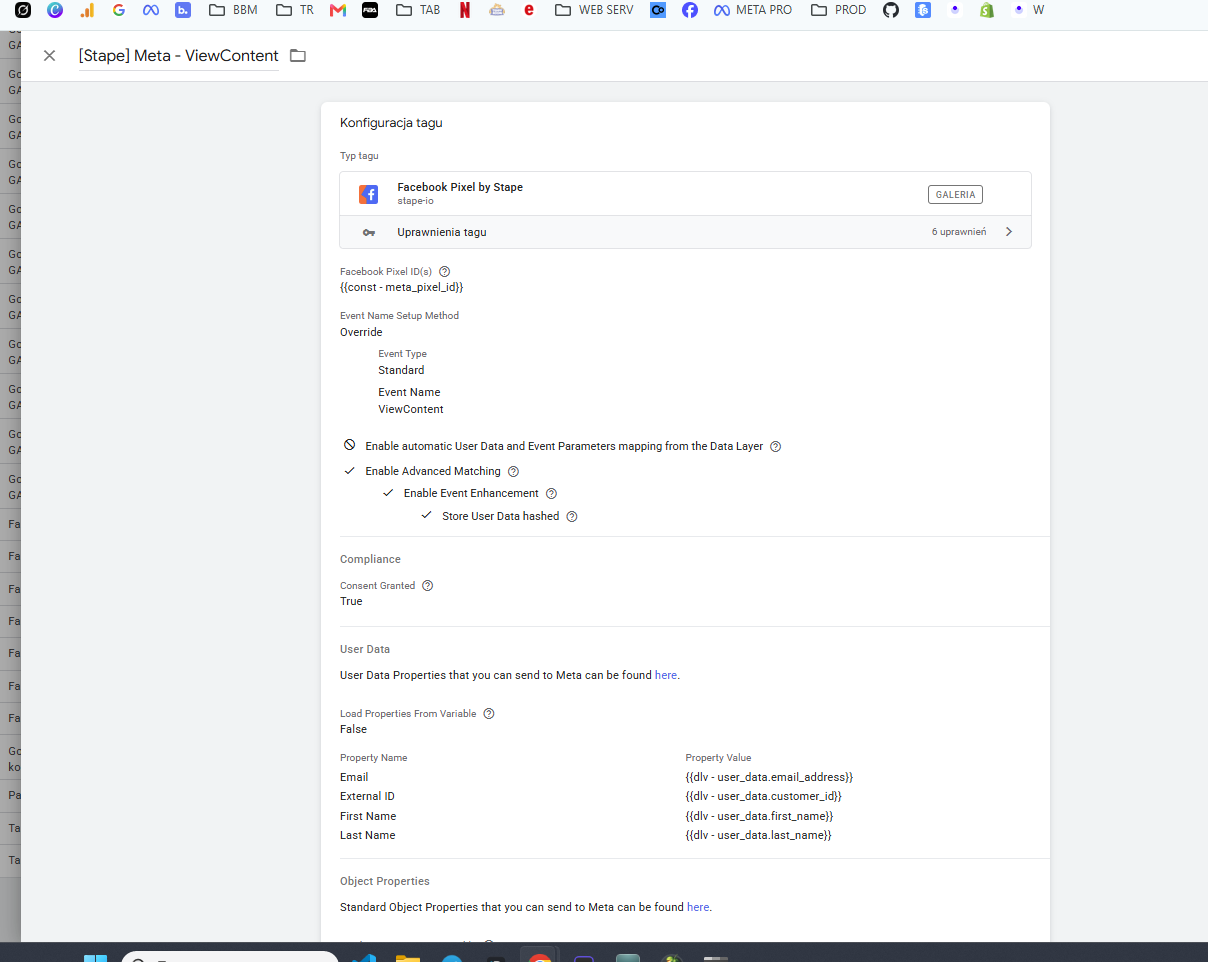
Task: Show help for Facebook Pixel ID(s)
Action: pos(445,271)
